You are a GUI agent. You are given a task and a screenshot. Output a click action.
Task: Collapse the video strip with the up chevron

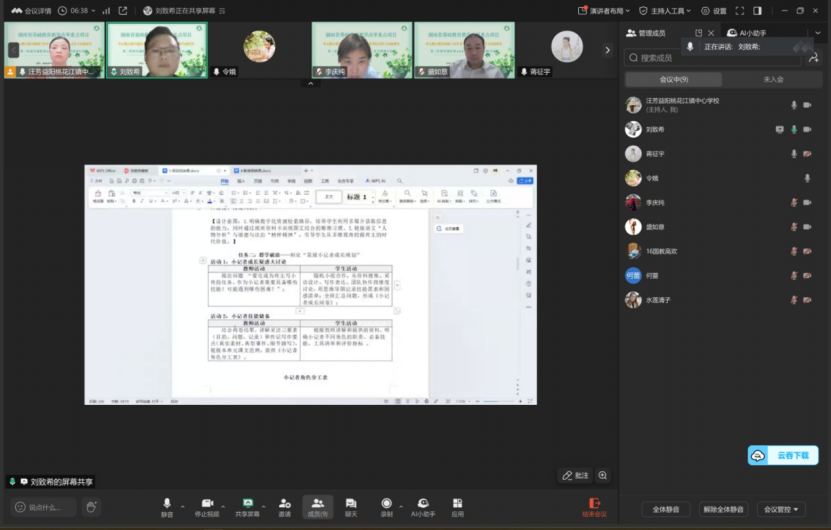click(x=311, y=83)
